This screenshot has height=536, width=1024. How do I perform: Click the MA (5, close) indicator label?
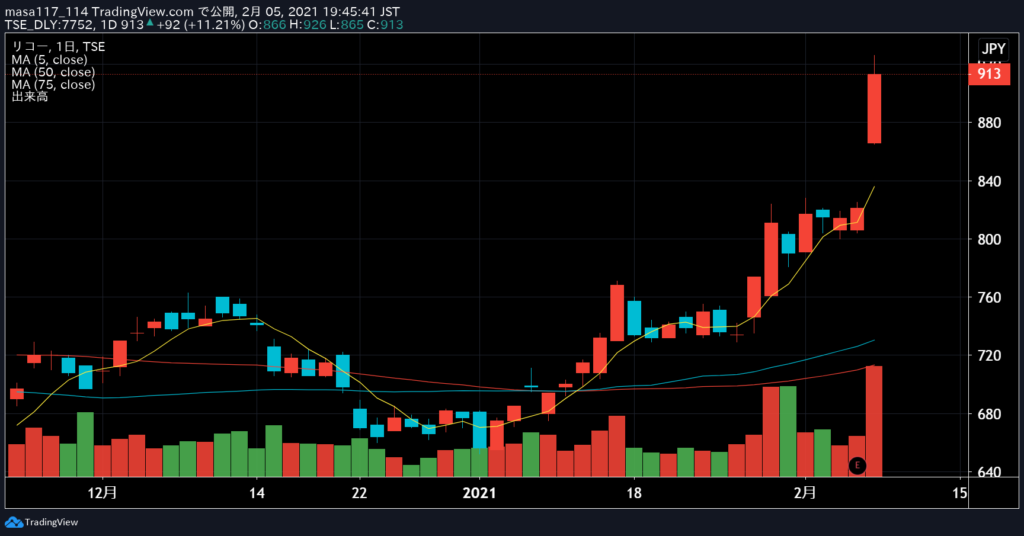(49, 59)
